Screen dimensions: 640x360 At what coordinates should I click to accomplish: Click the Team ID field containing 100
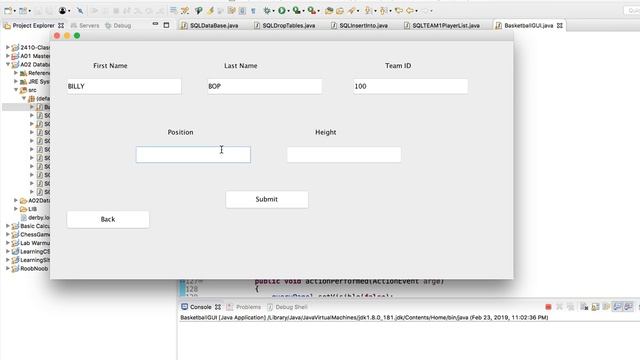(x=411, y=87)
